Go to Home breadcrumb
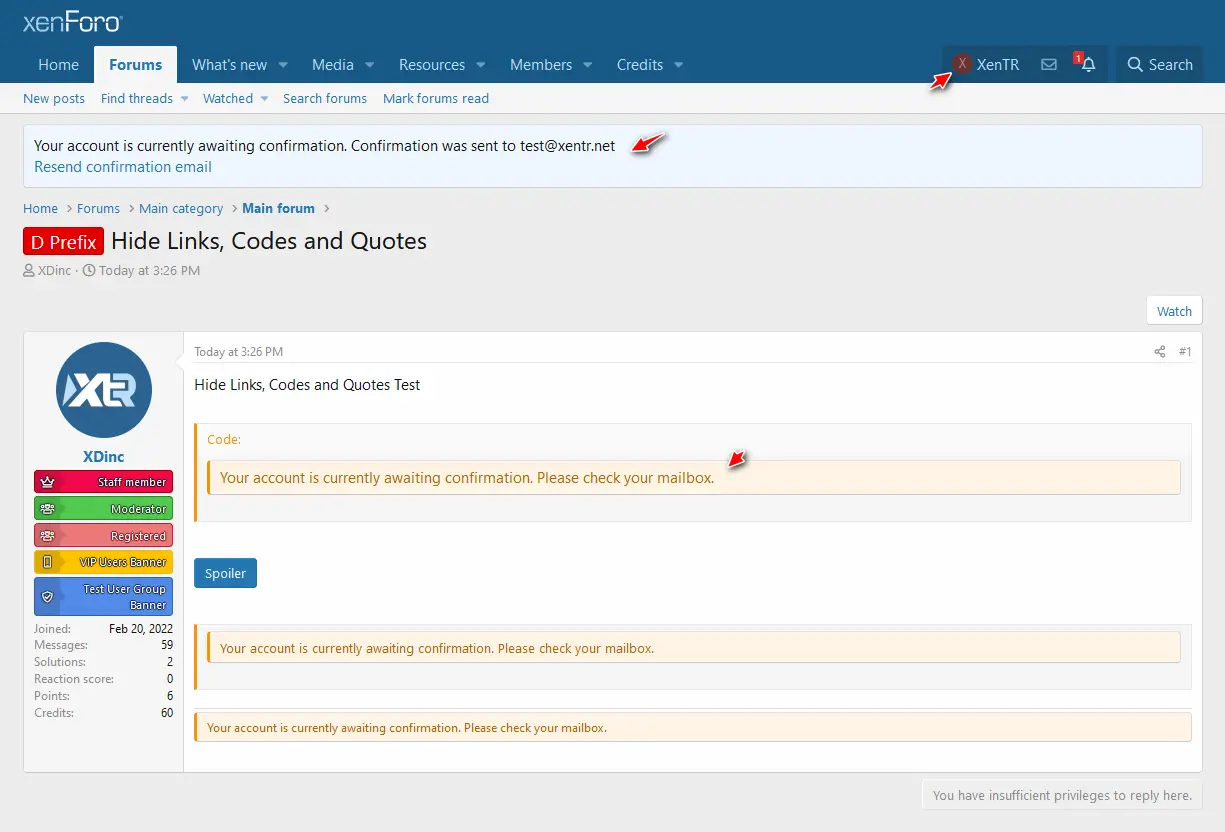 coord(40,208)
